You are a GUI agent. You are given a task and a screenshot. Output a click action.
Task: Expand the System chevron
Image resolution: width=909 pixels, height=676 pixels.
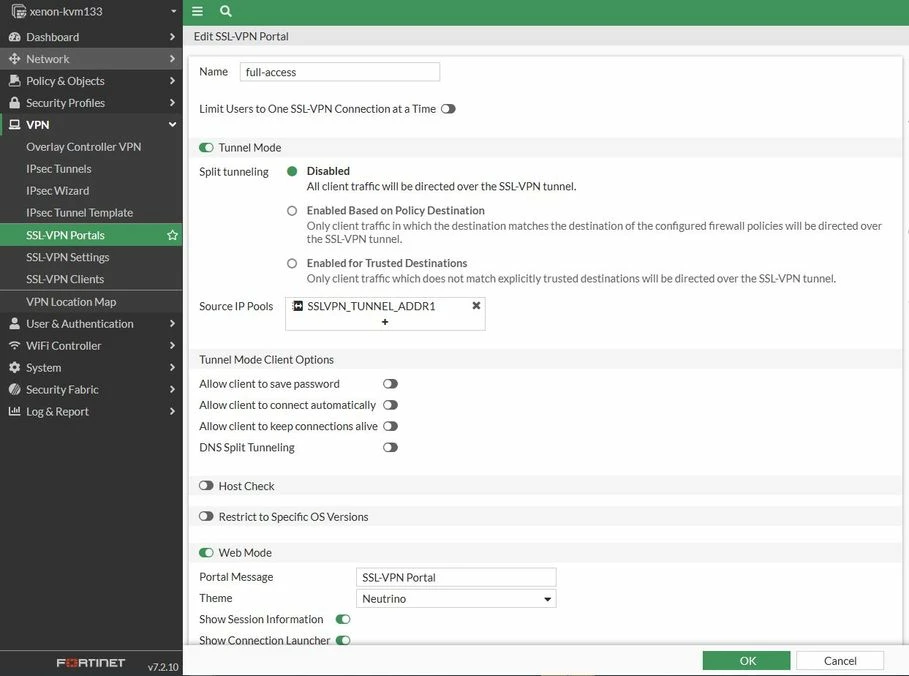172,368
